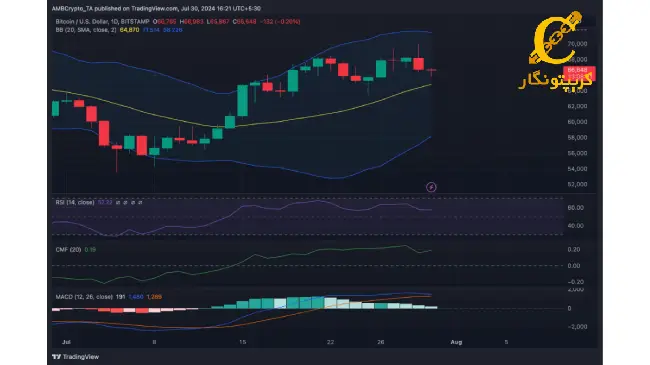
Task: Click the "26" date label on time axis
Action: pyautogui.click(x=381, y=342)
